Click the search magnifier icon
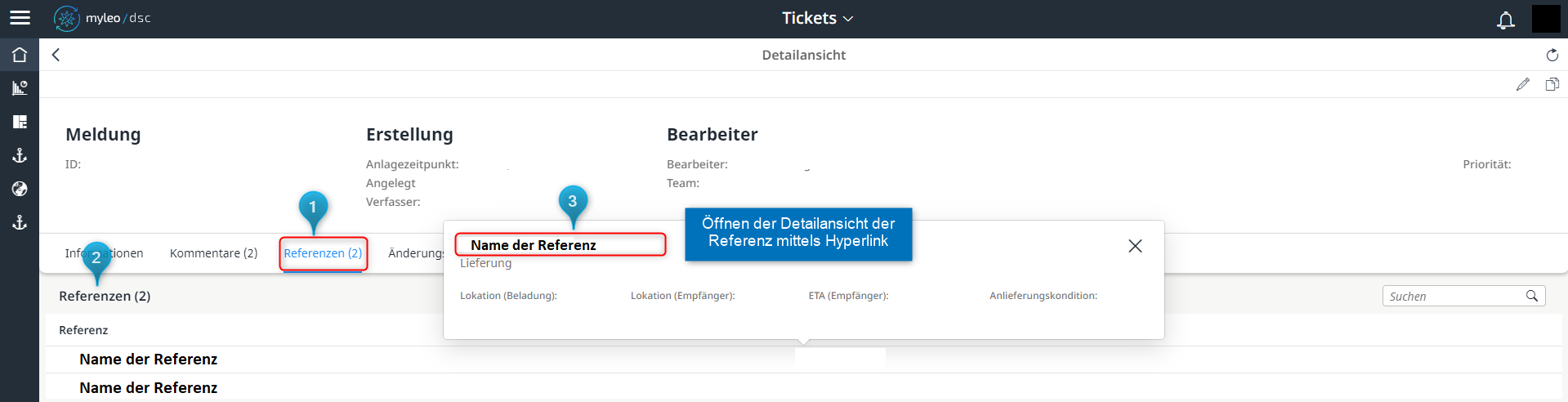This screenshot has width=1568, height=402. [x=1532, y=296]
